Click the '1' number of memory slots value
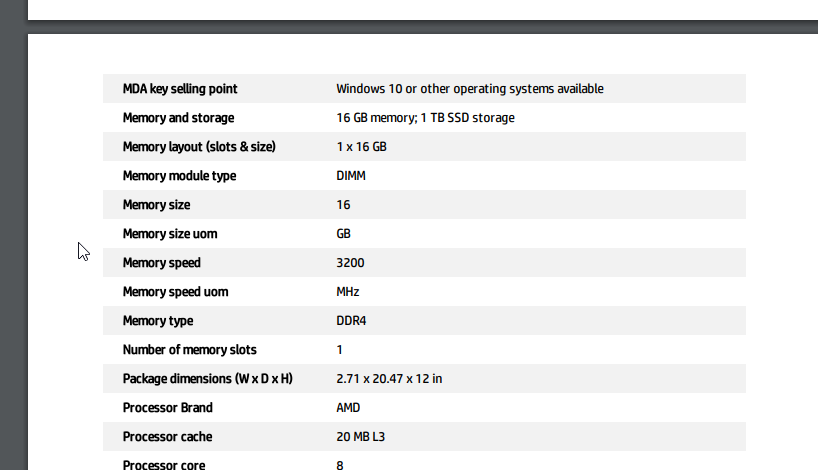 tap(340, 350)
